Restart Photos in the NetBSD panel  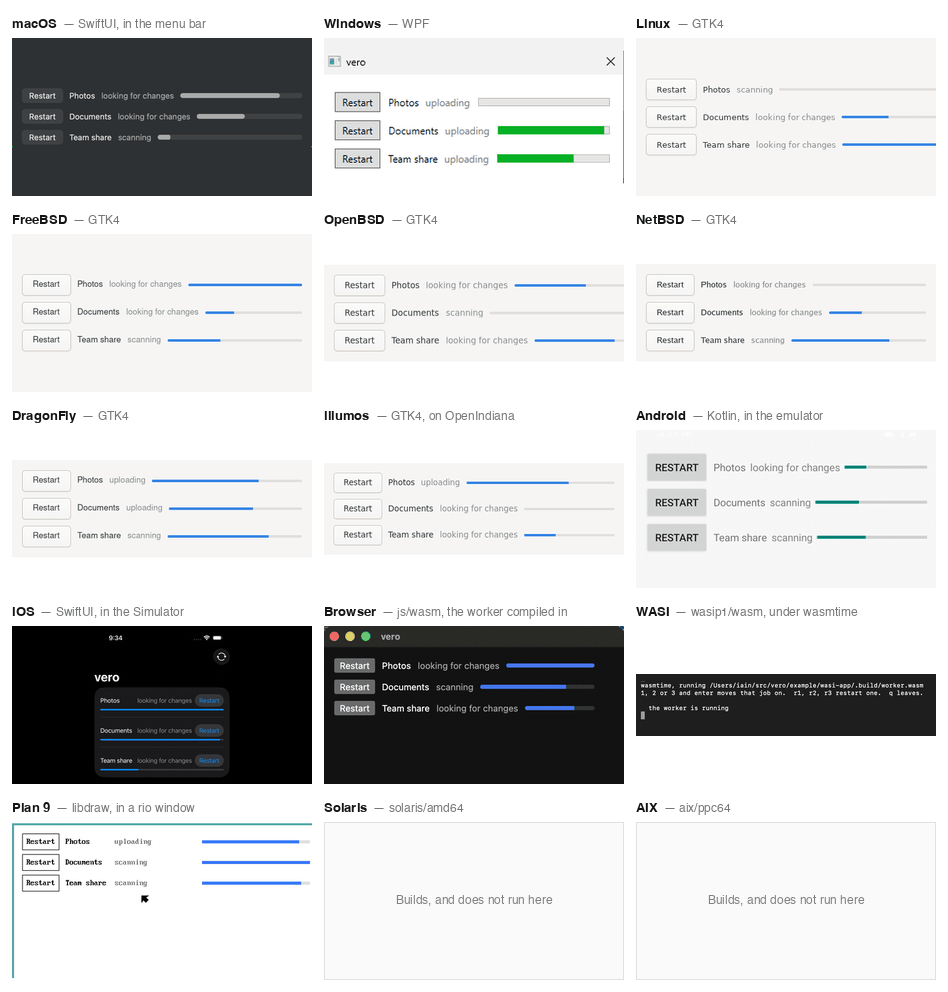coord(670,285)
